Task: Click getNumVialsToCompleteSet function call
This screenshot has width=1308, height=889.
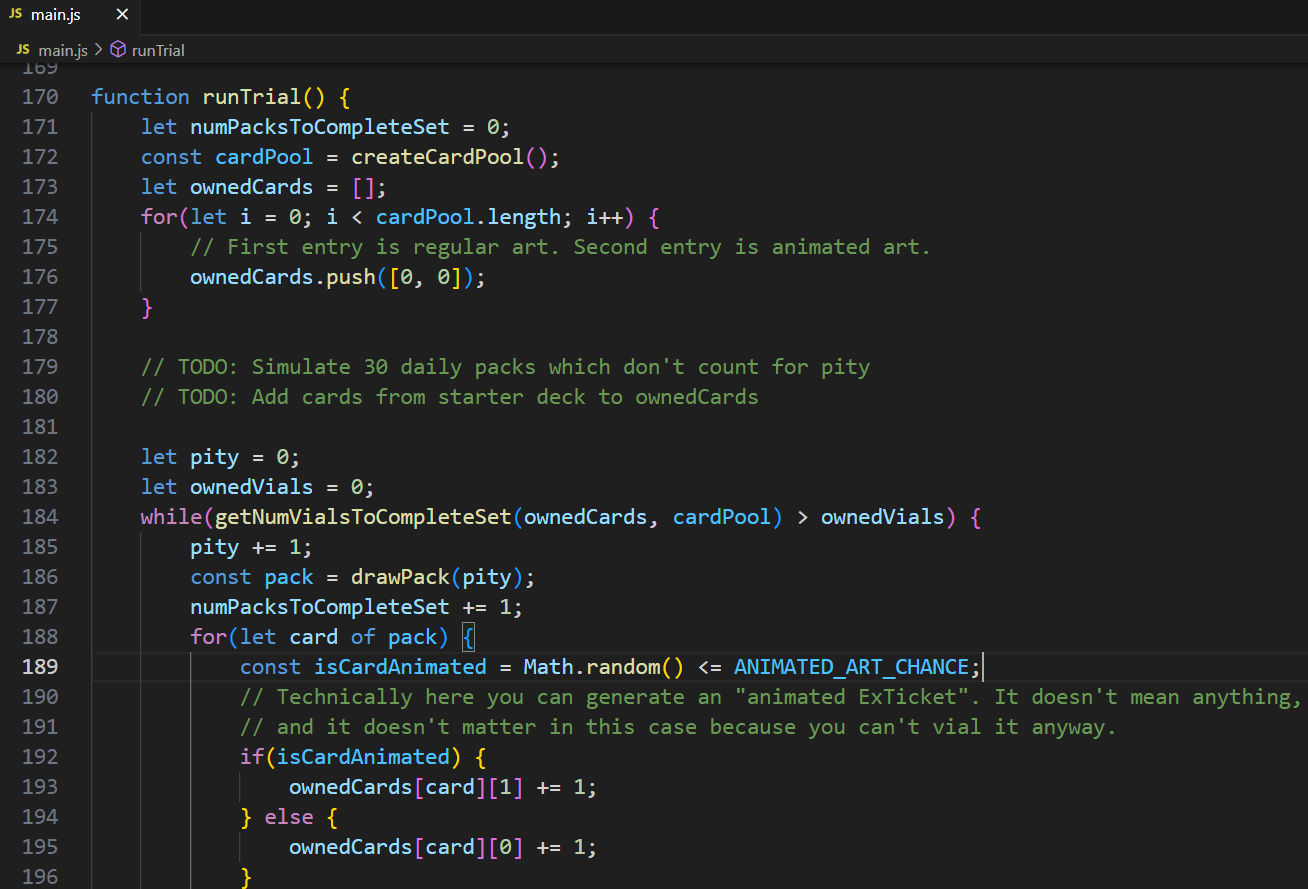Action: [x=363, y=517]
